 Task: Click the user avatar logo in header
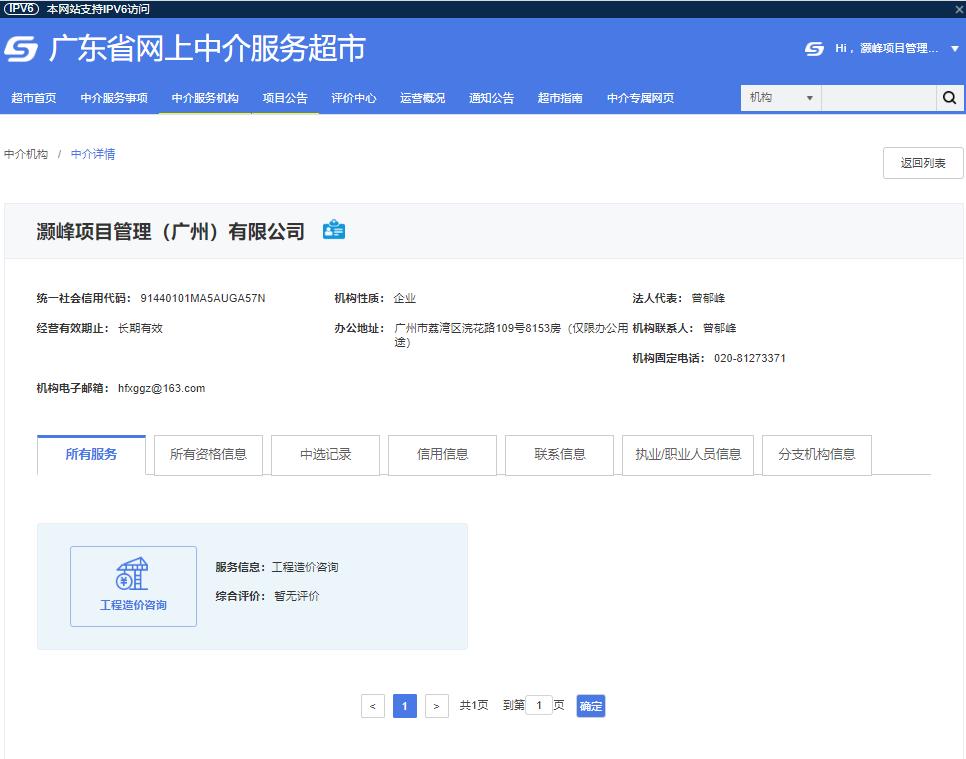[814, 48]
